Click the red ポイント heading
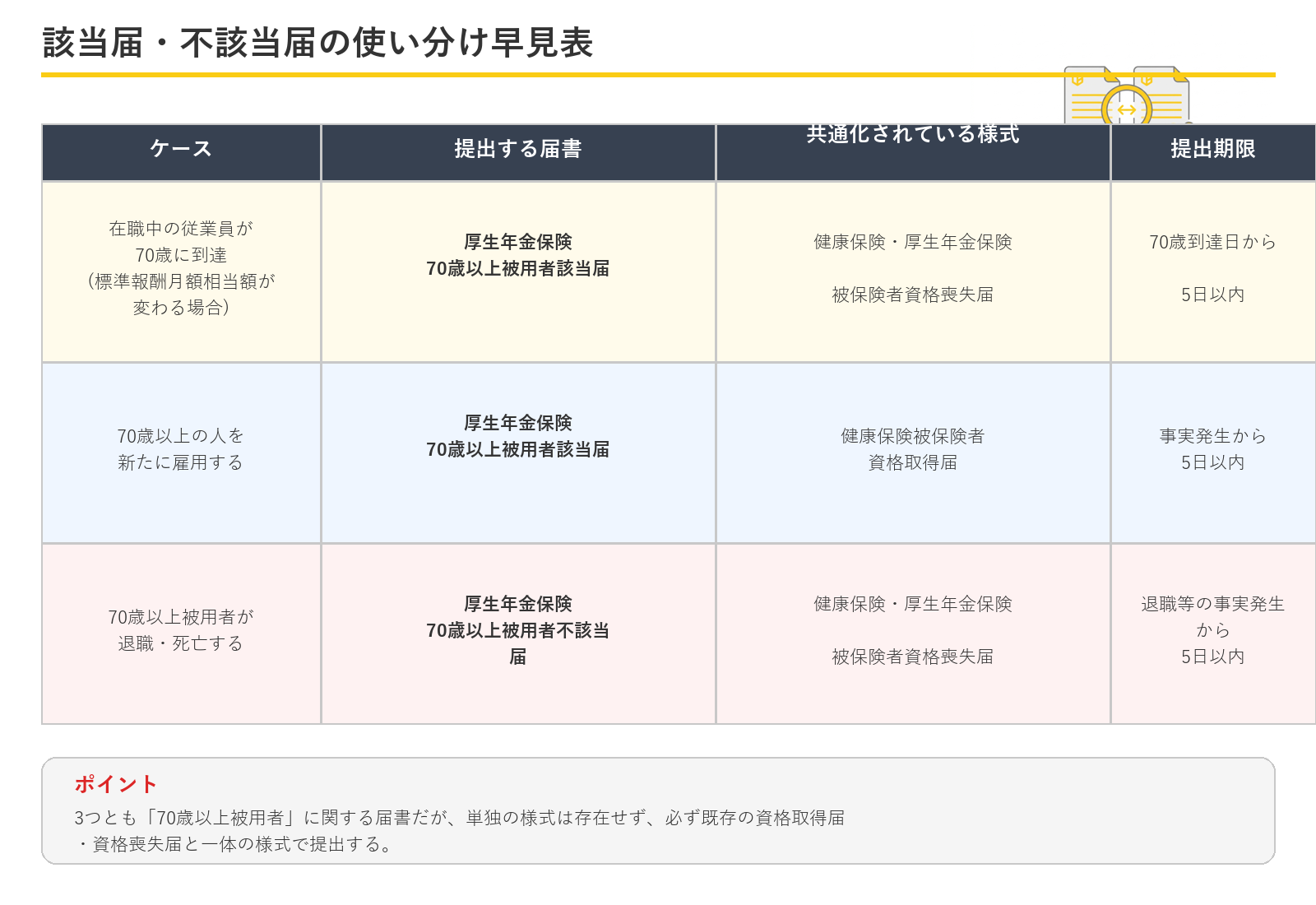 115,784
